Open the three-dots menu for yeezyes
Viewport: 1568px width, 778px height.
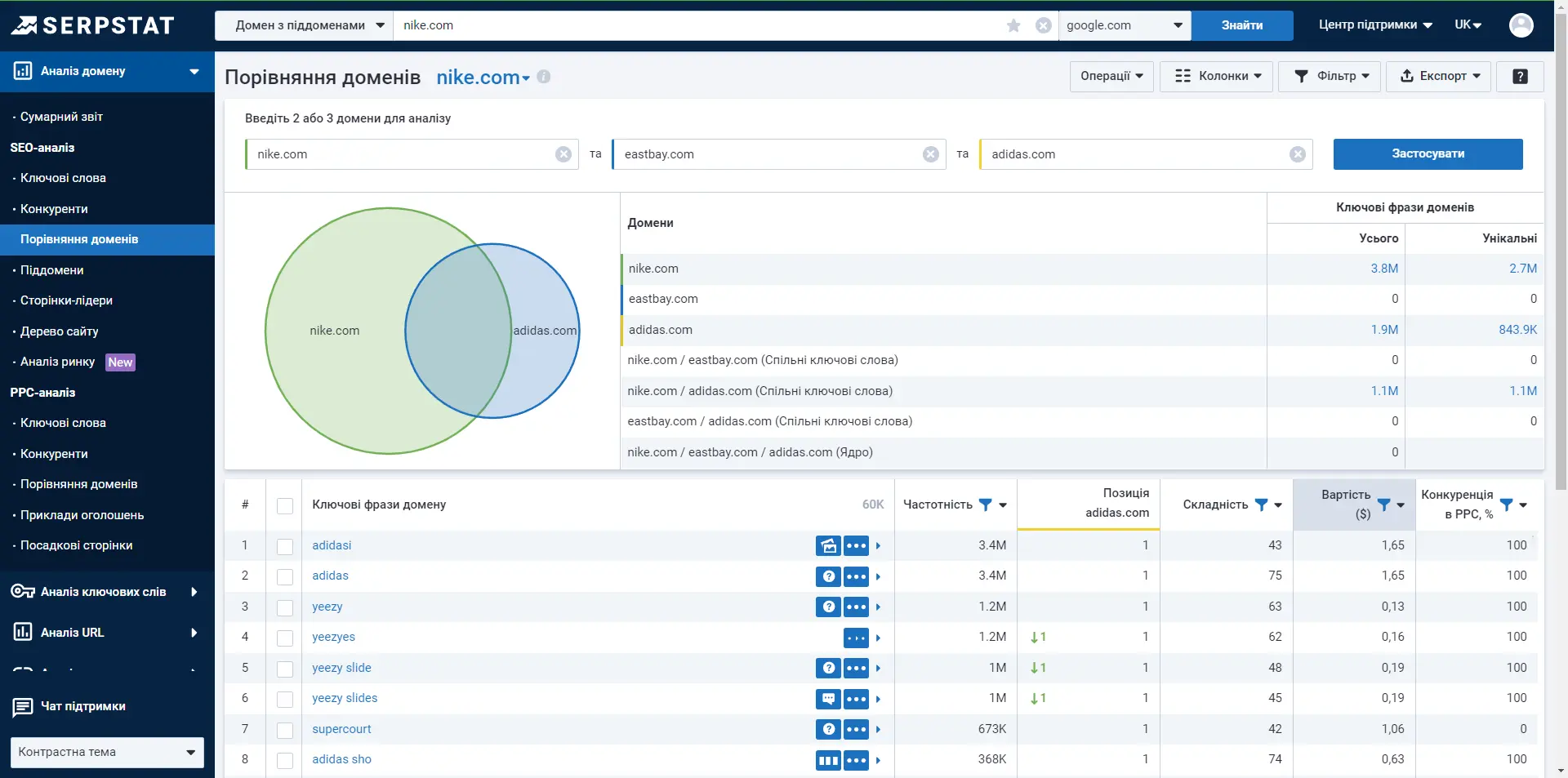(x=856, y=638)
